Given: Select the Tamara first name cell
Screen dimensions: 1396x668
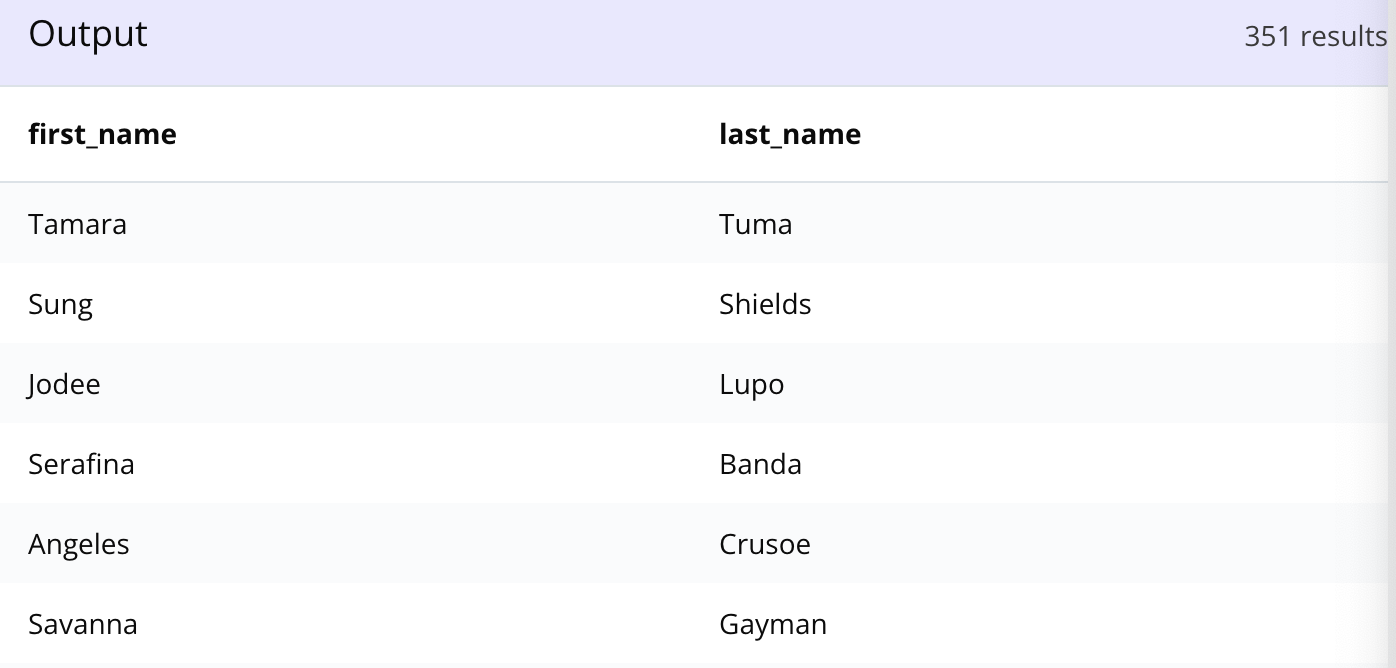Looking at the screenshot, I should click(x=77, y=224).
